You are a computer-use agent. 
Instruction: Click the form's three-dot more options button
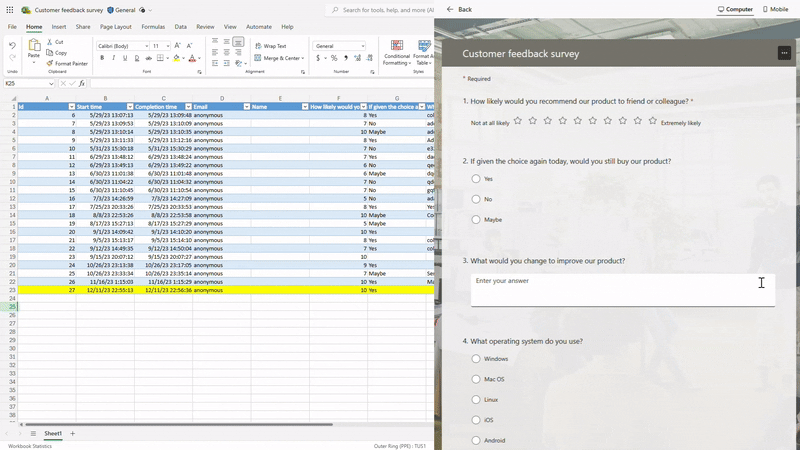tap(784, 53)
